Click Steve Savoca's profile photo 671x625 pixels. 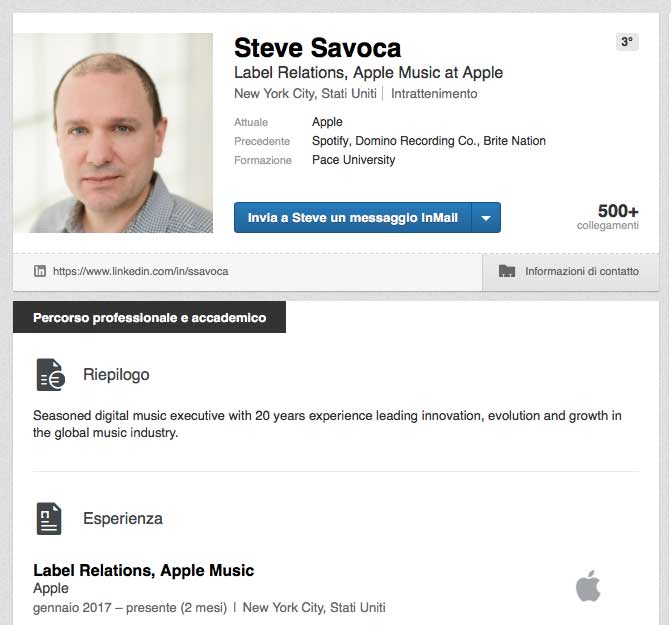tap(113, 133)
